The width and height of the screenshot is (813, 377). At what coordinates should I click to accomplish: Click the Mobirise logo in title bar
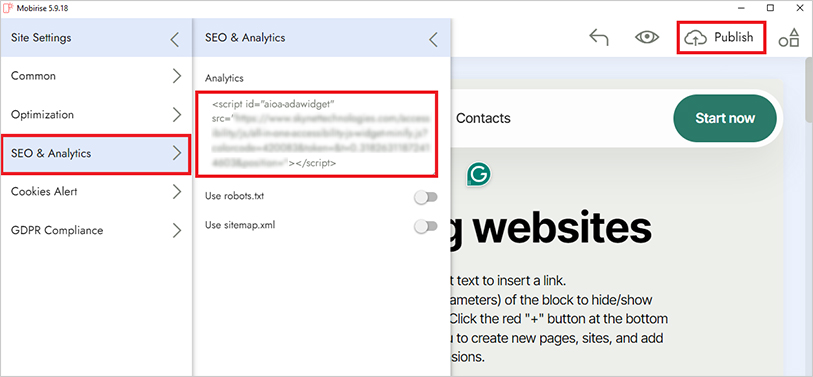tap(7, 8)
